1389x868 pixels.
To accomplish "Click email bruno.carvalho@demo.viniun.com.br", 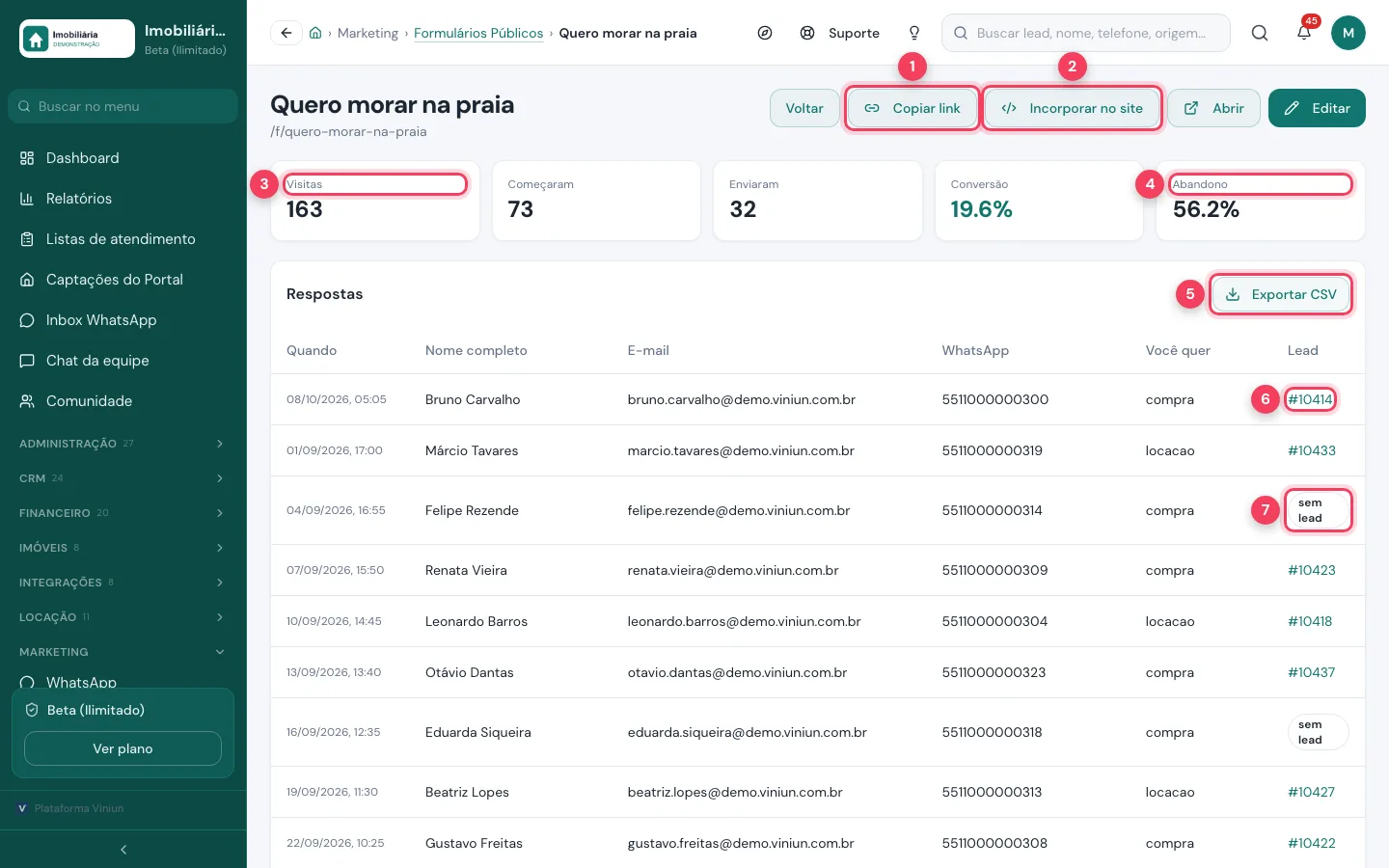I will click(742, 399).
